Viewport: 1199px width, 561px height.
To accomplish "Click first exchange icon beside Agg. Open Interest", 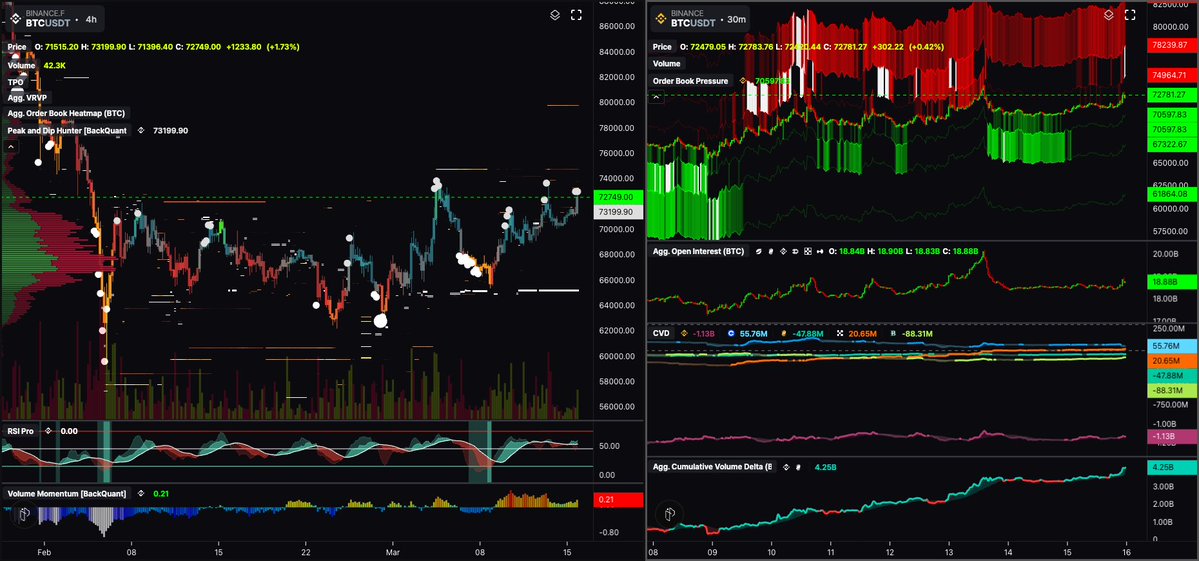I will pos(759,251).
